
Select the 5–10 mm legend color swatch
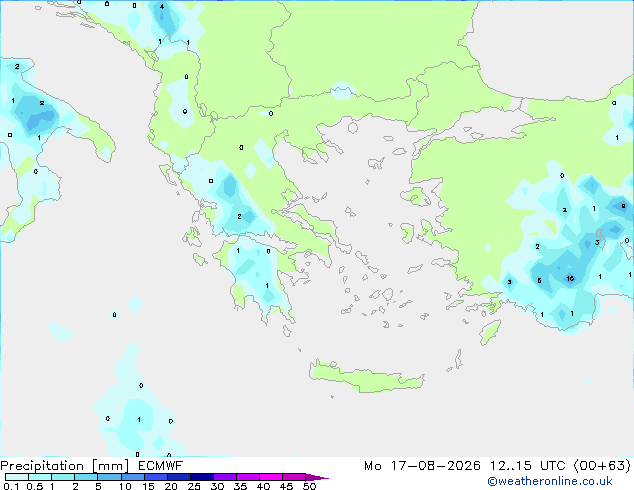click(x=109, y=477)
